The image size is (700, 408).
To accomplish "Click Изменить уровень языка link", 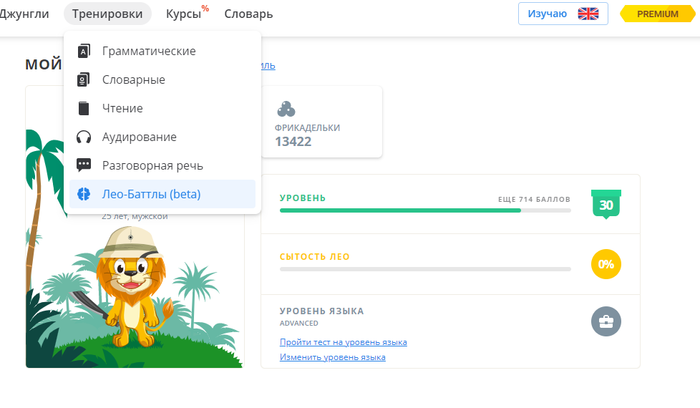I will 332,357.
